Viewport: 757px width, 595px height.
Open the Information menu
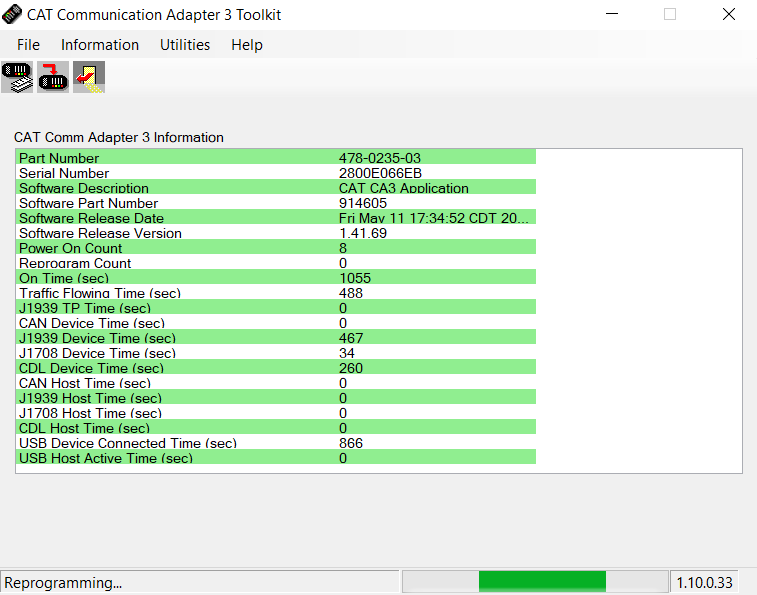100,45
